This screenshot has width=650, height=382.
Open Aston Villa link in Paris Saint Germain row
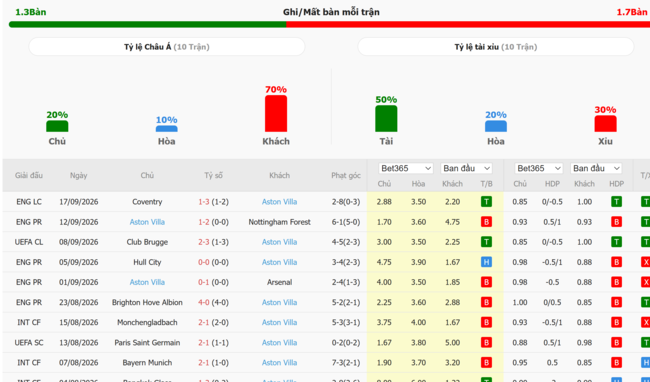279,343
